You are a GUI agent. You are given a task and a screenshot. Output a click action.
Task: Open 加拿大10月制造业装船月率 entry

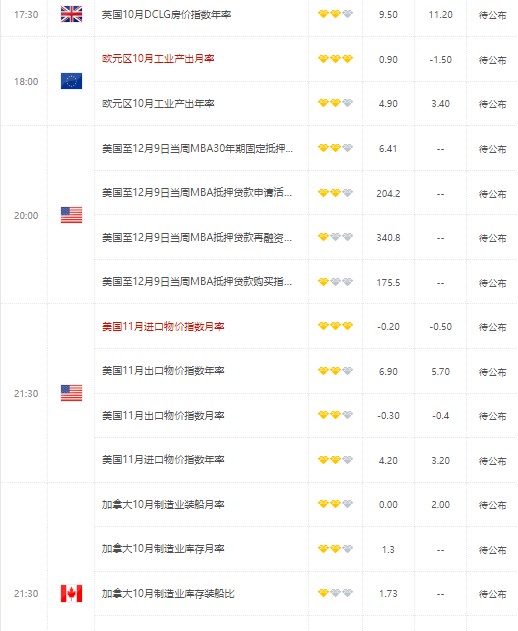coord(163,504)
